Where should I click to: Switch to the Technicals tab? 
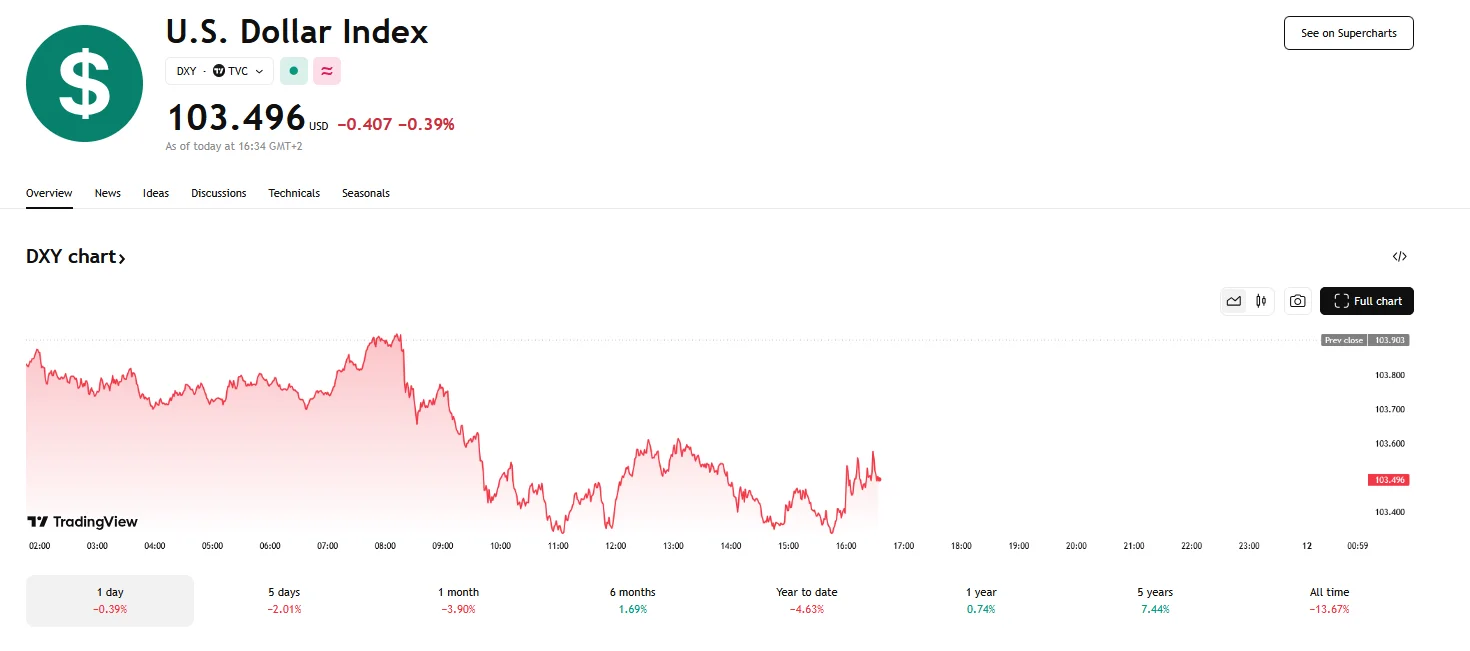(294, 193)
